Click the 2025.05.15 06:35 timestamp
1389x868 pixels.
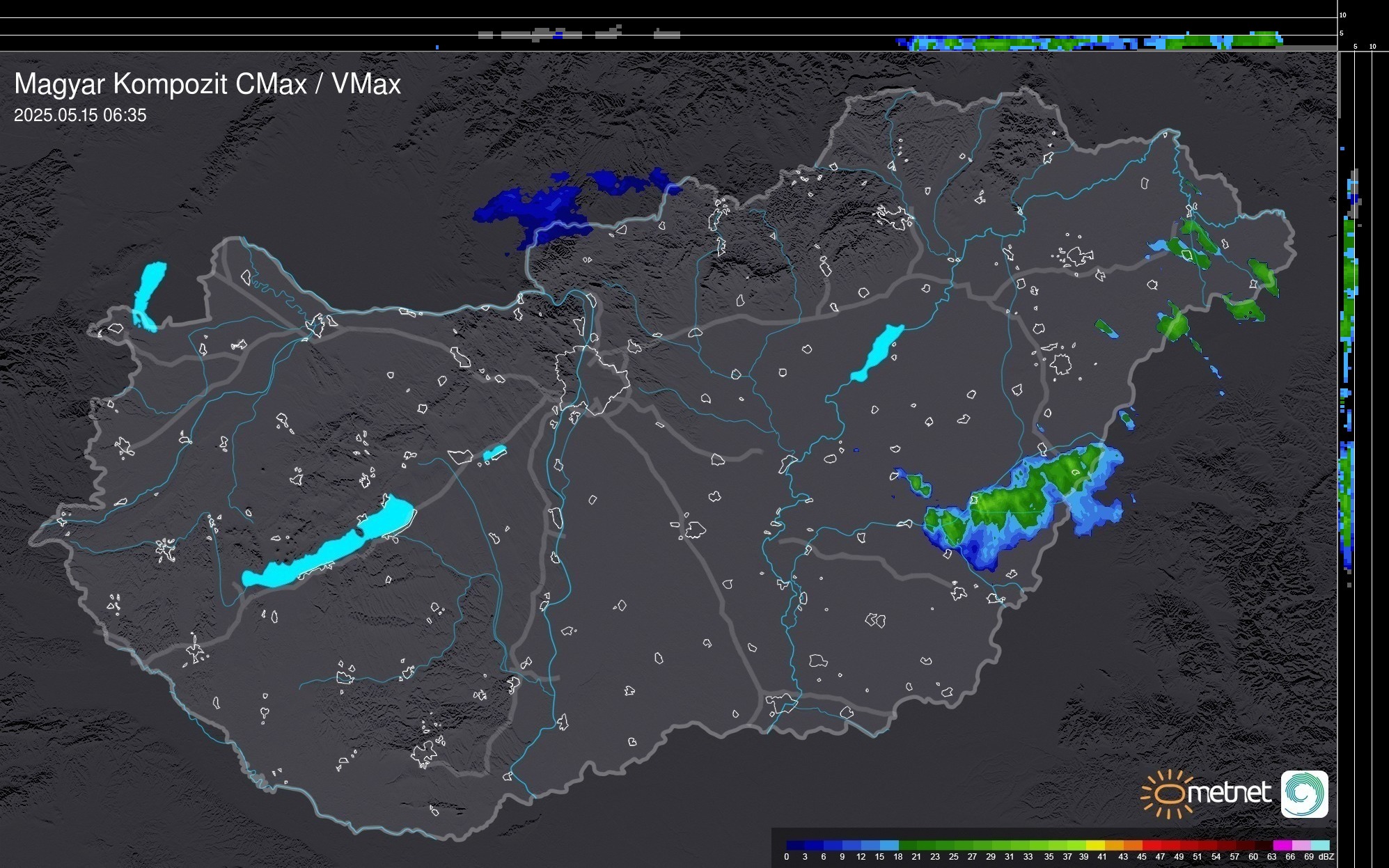[80, 116]
